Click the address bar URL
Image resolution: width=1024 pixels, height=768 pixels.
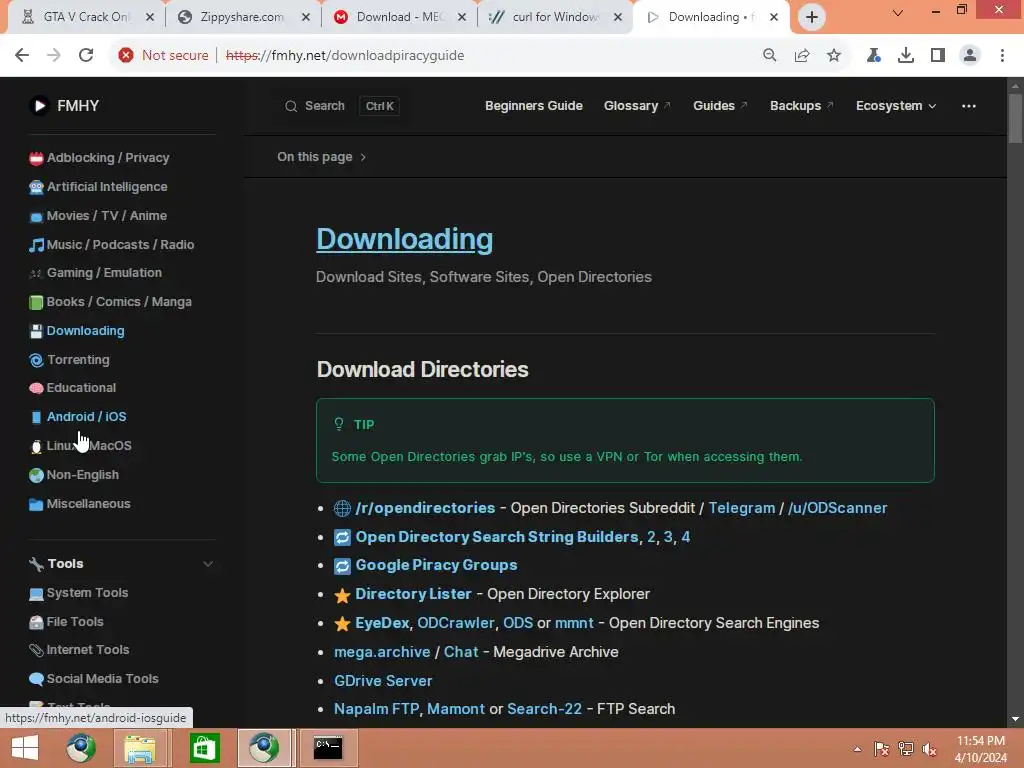click(x=345, y=56)
